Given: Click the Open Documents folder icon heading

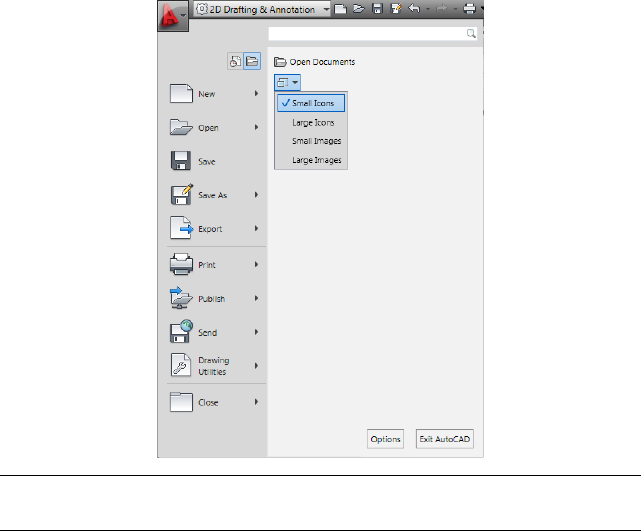Looking at the screenshot, I should pos(280,62).
